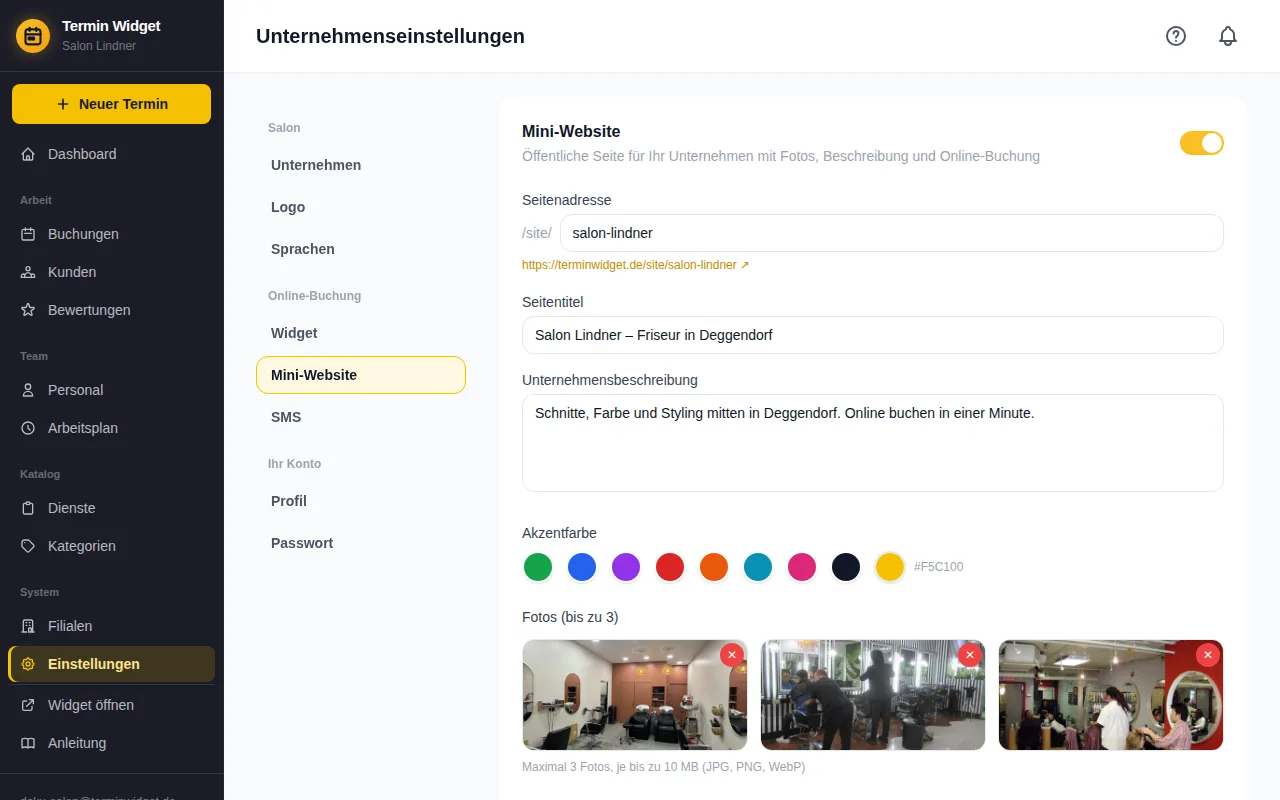
Task: Click the Buchungen calendar icon
Action: (x=28, y=234)
